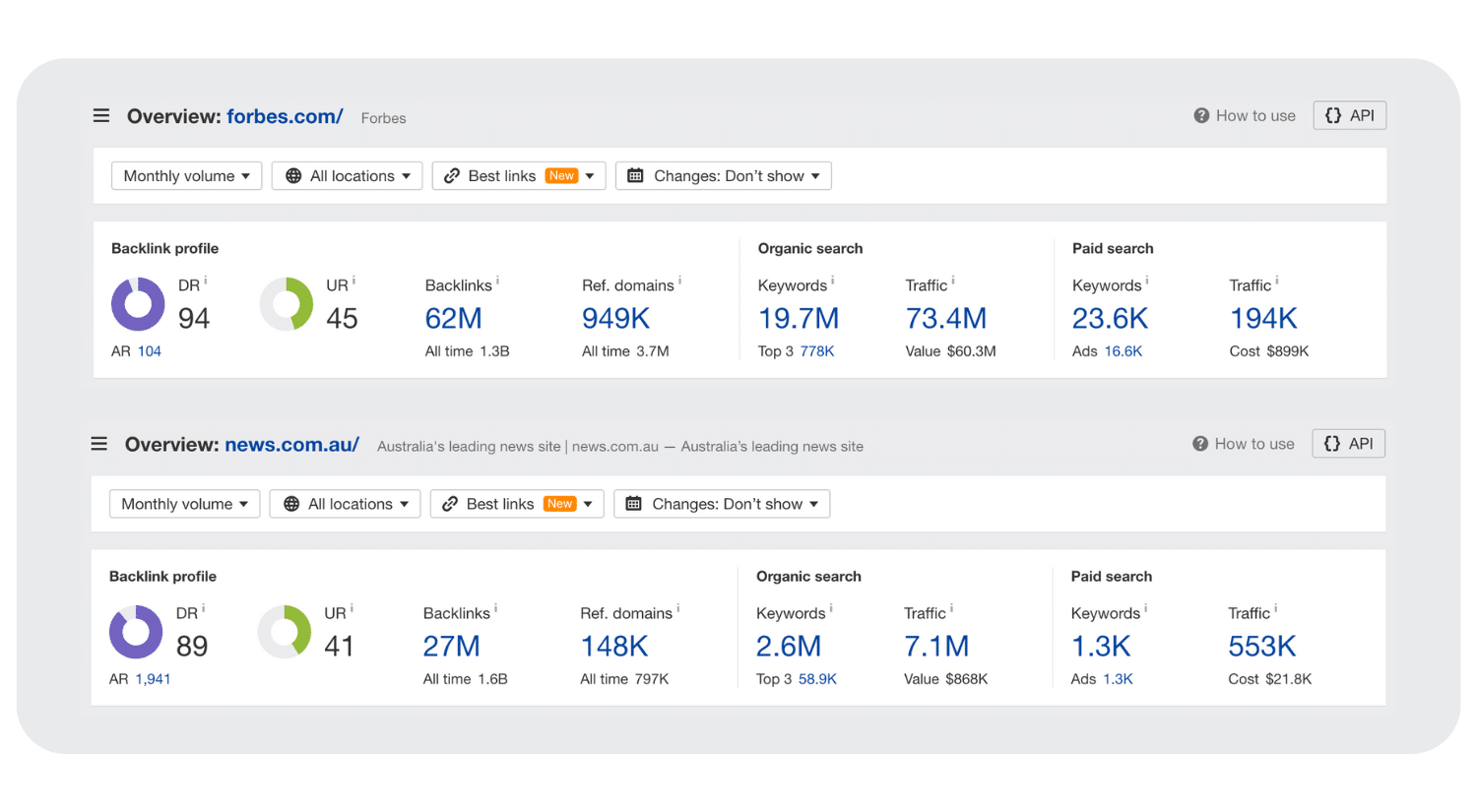Click the DR info icon in forbes.com overview
This screenshot has width=1477, height=812.
(206, 281)
